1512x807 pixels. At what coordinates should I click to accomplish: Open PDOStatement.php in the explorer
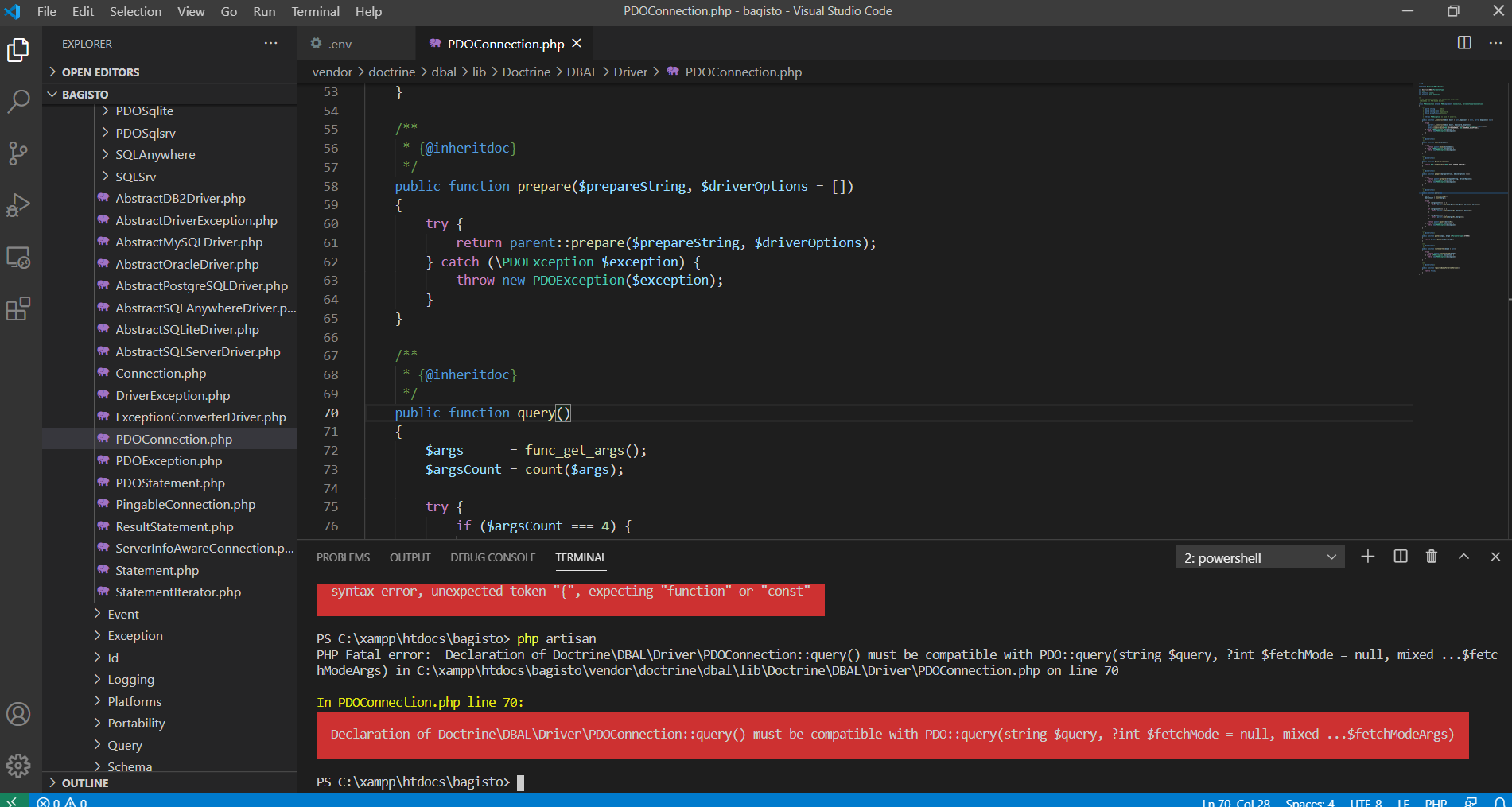click(170, 483)
